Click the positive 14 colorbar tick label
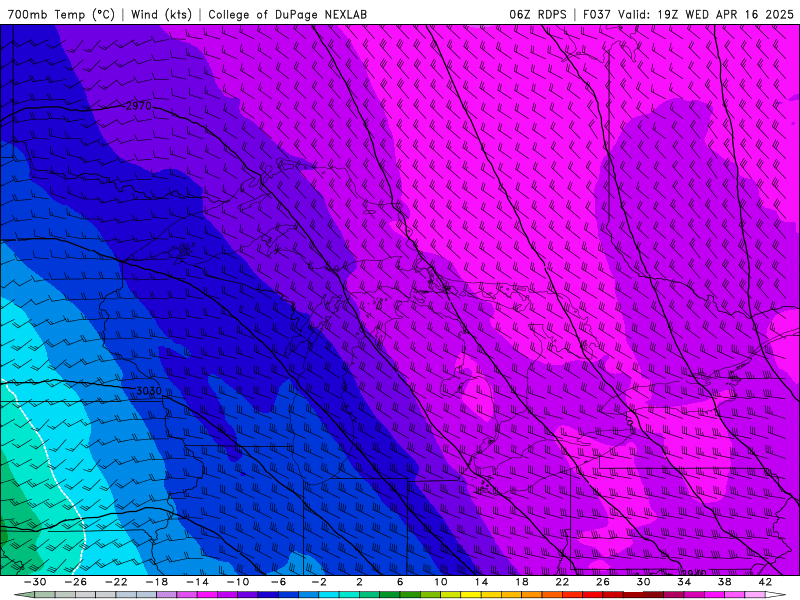This screenshot has width=800, height=600. click(481, 582)
